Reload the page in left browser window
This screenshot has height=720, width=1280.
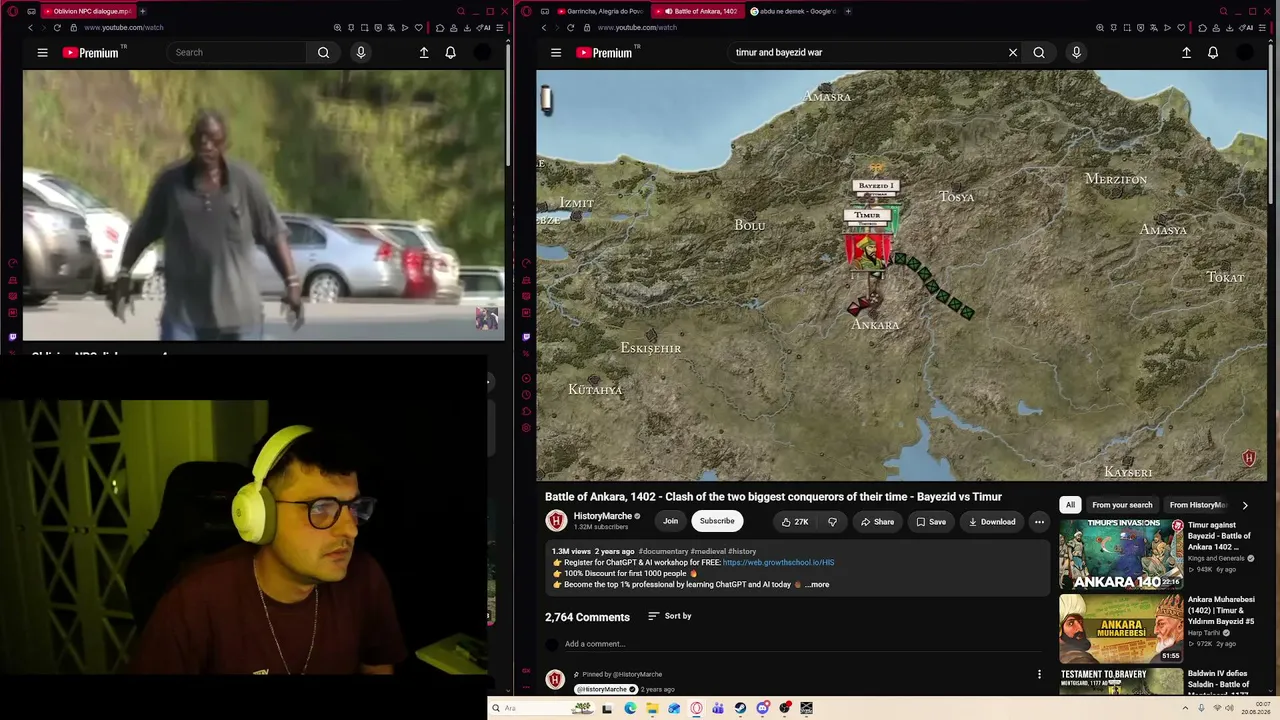point(57,28)
